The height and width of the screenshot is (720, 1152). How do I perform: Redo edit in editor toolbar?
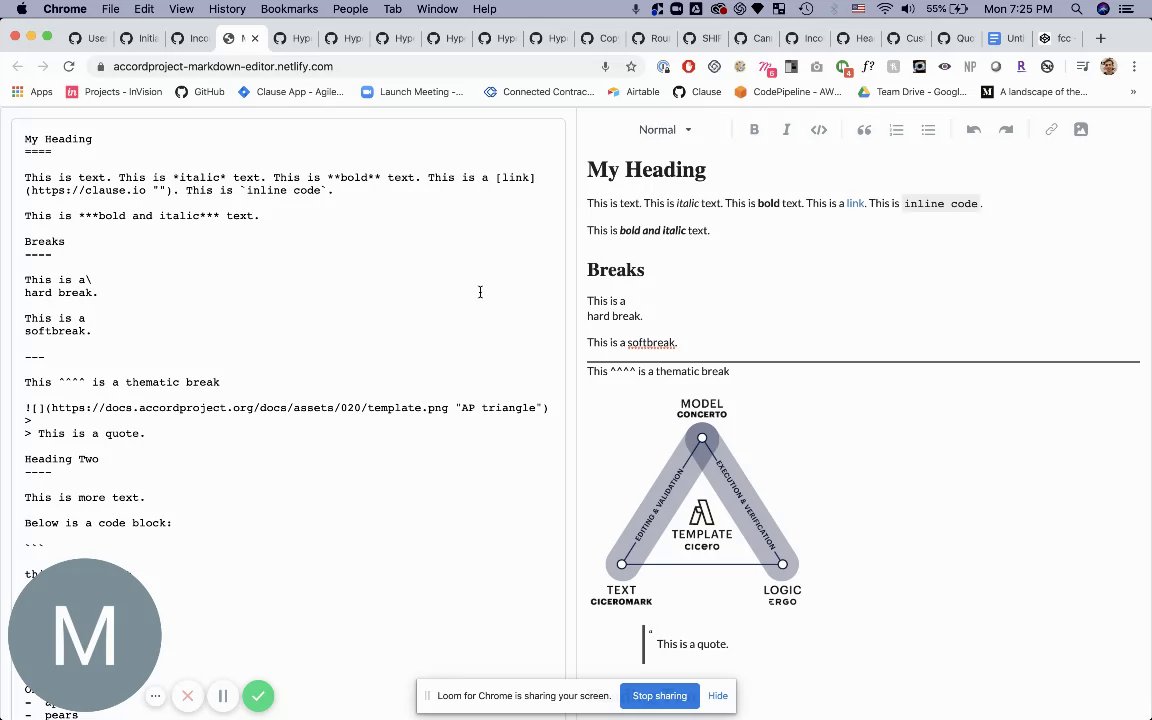pos(1006,129)
